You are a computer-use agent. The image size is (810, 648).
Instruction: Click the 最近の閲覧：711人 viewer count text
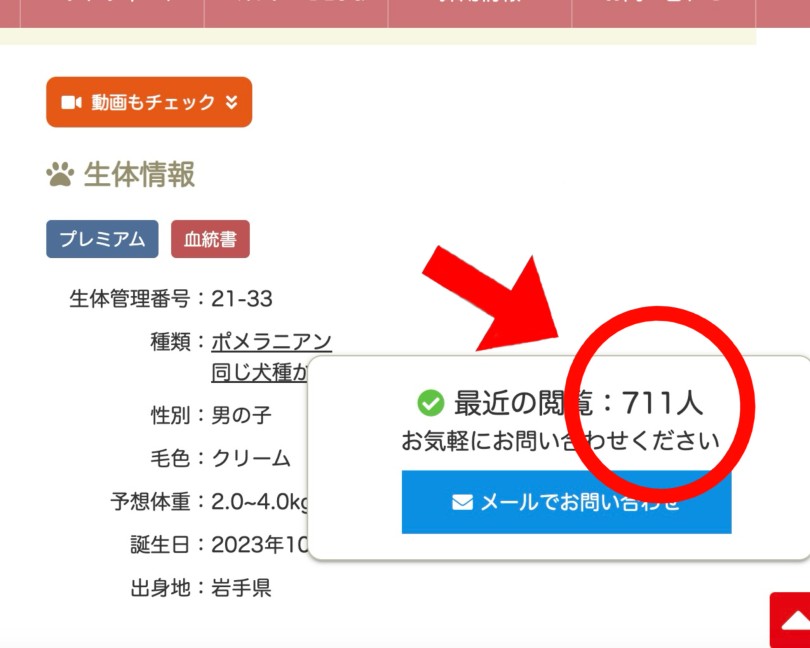click(578, 402)
